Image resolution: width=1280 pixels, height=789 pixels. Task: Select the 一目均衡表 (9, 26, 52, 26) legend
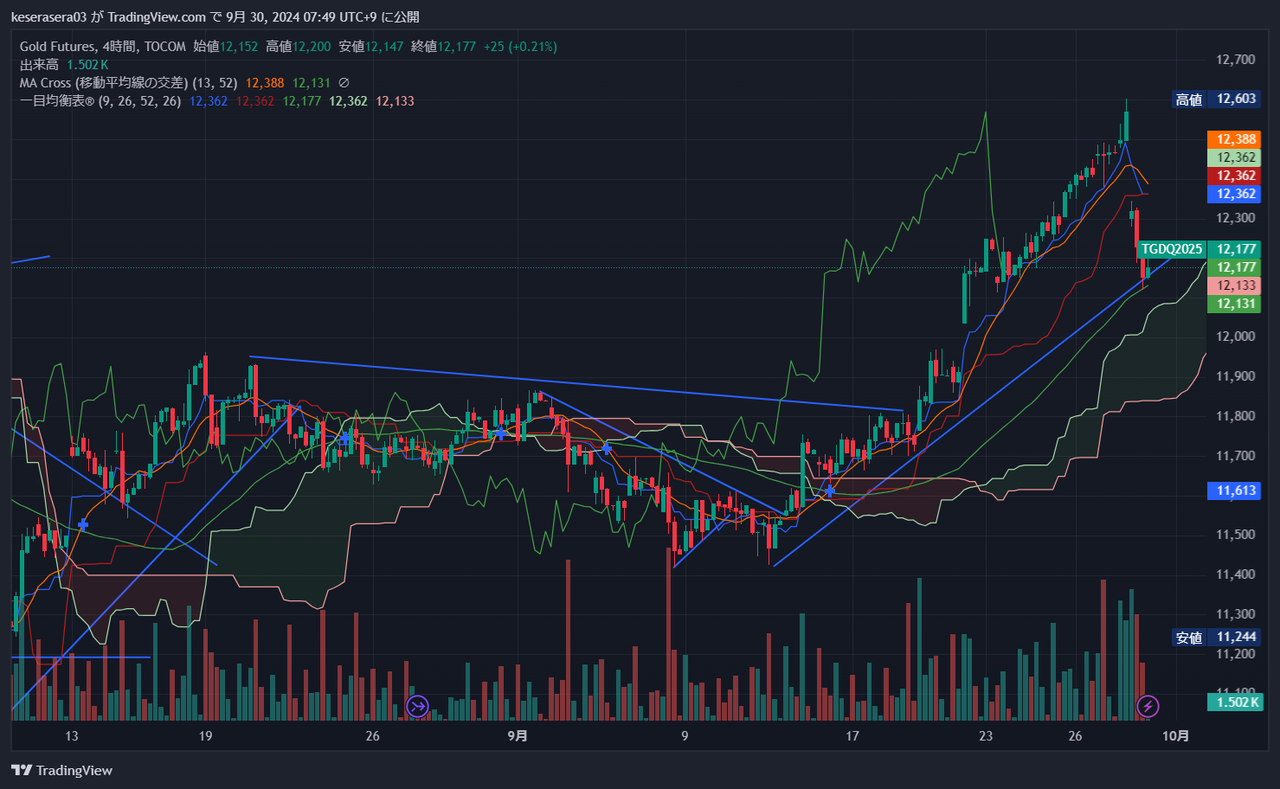[100, 101]
